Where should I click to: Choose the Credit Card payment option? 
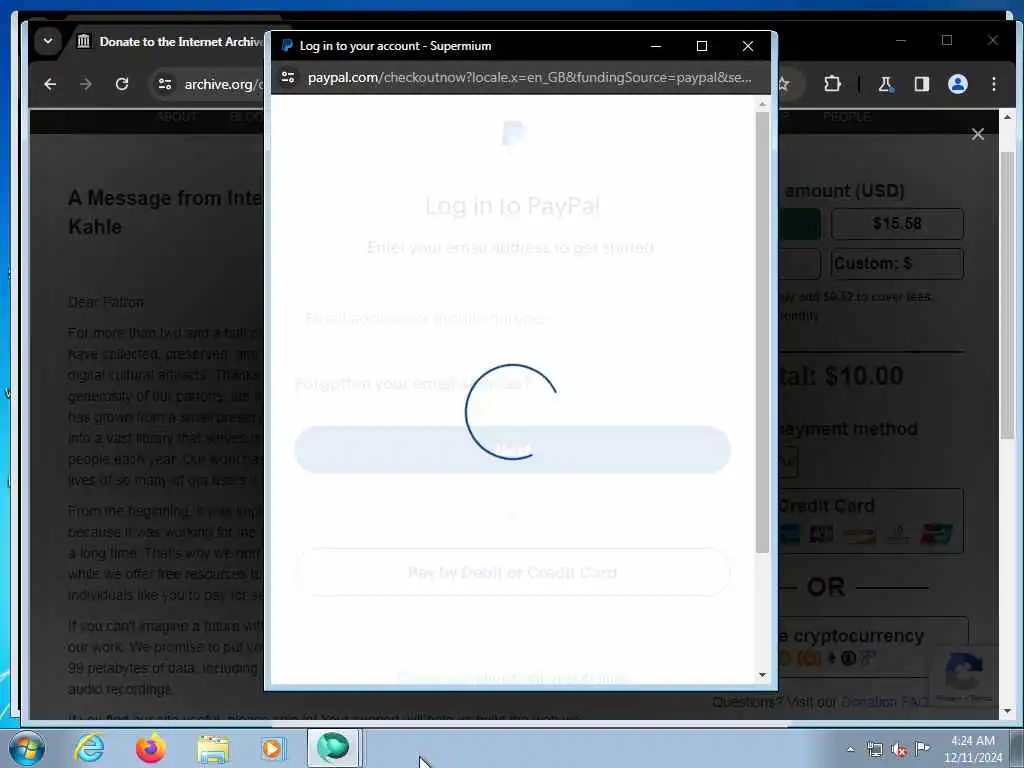pyautogui.click(x=871, y=522)
